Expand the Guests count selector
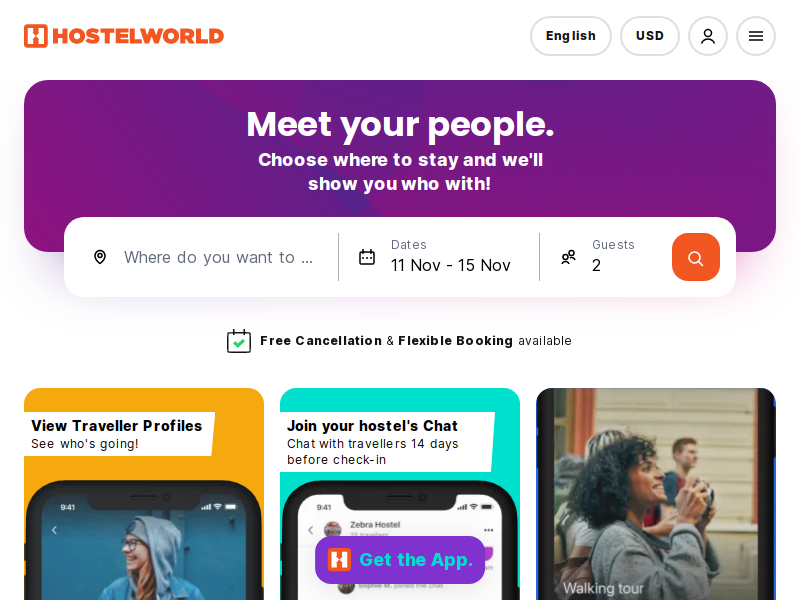The height and width of the screenshot is (600, 800). click(x=605, y=257)
